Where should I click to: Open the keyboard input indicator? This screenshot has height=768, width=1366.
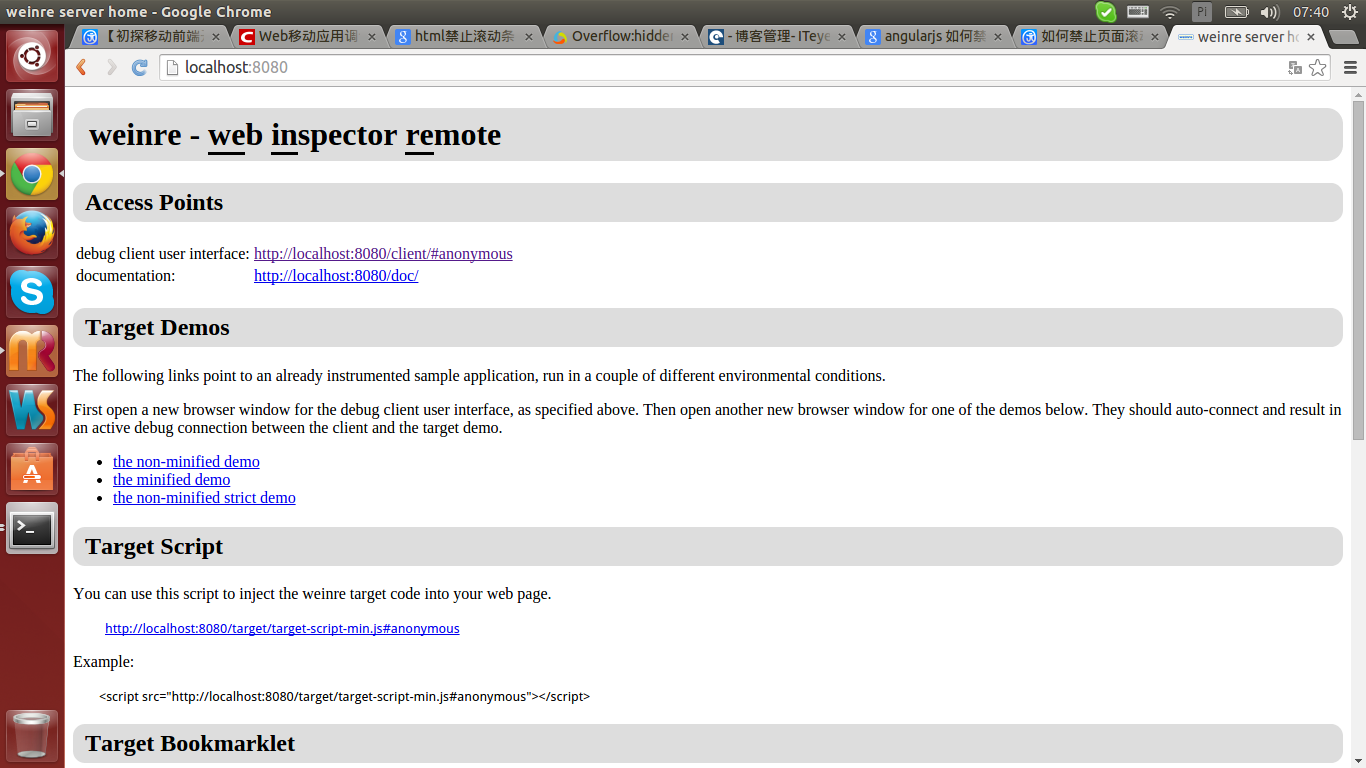coord(1138,12)
